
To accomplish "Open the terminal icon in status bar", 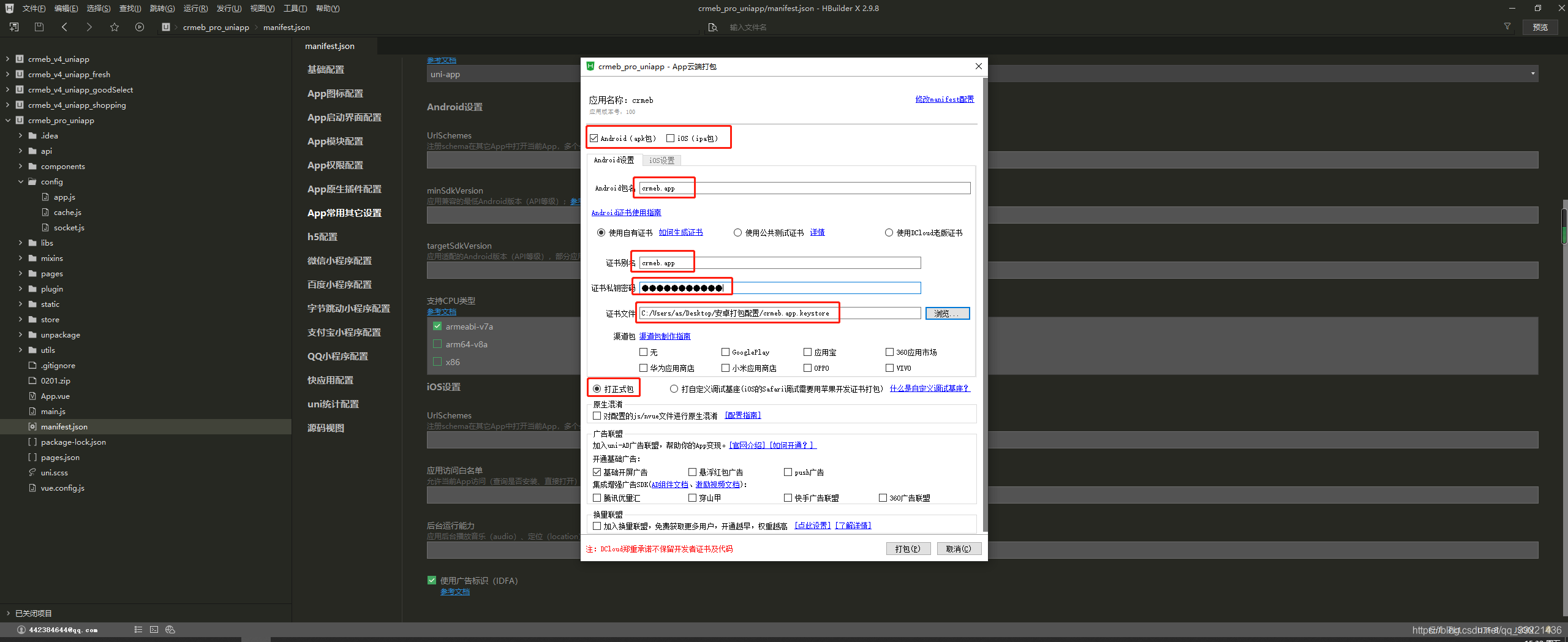I will pos(154,629).
